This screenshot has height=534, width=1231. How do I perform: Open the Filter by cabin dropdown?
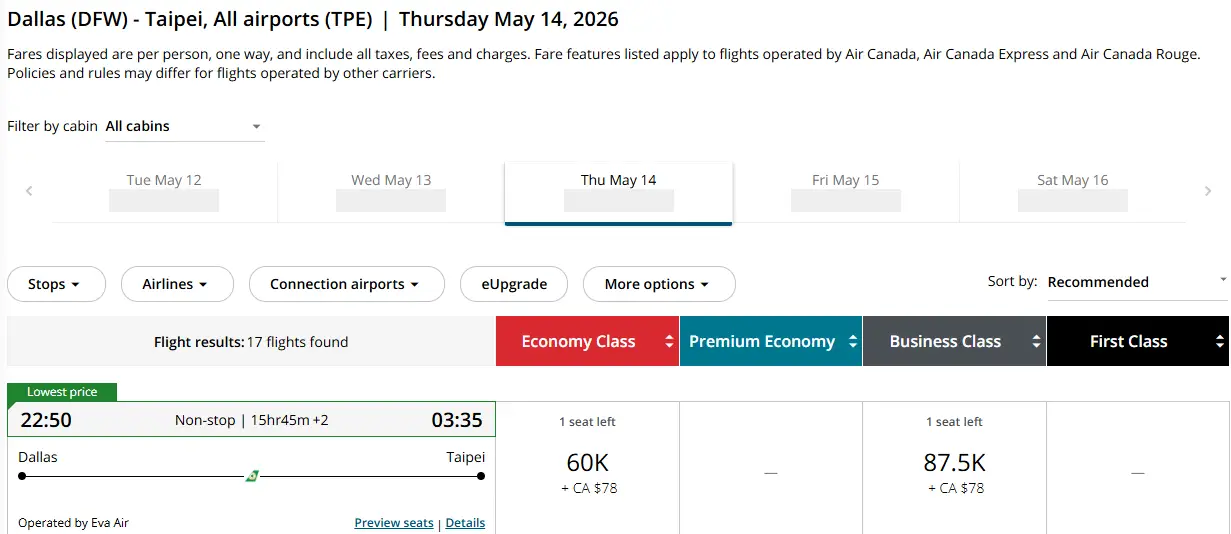tap(185, 127)
